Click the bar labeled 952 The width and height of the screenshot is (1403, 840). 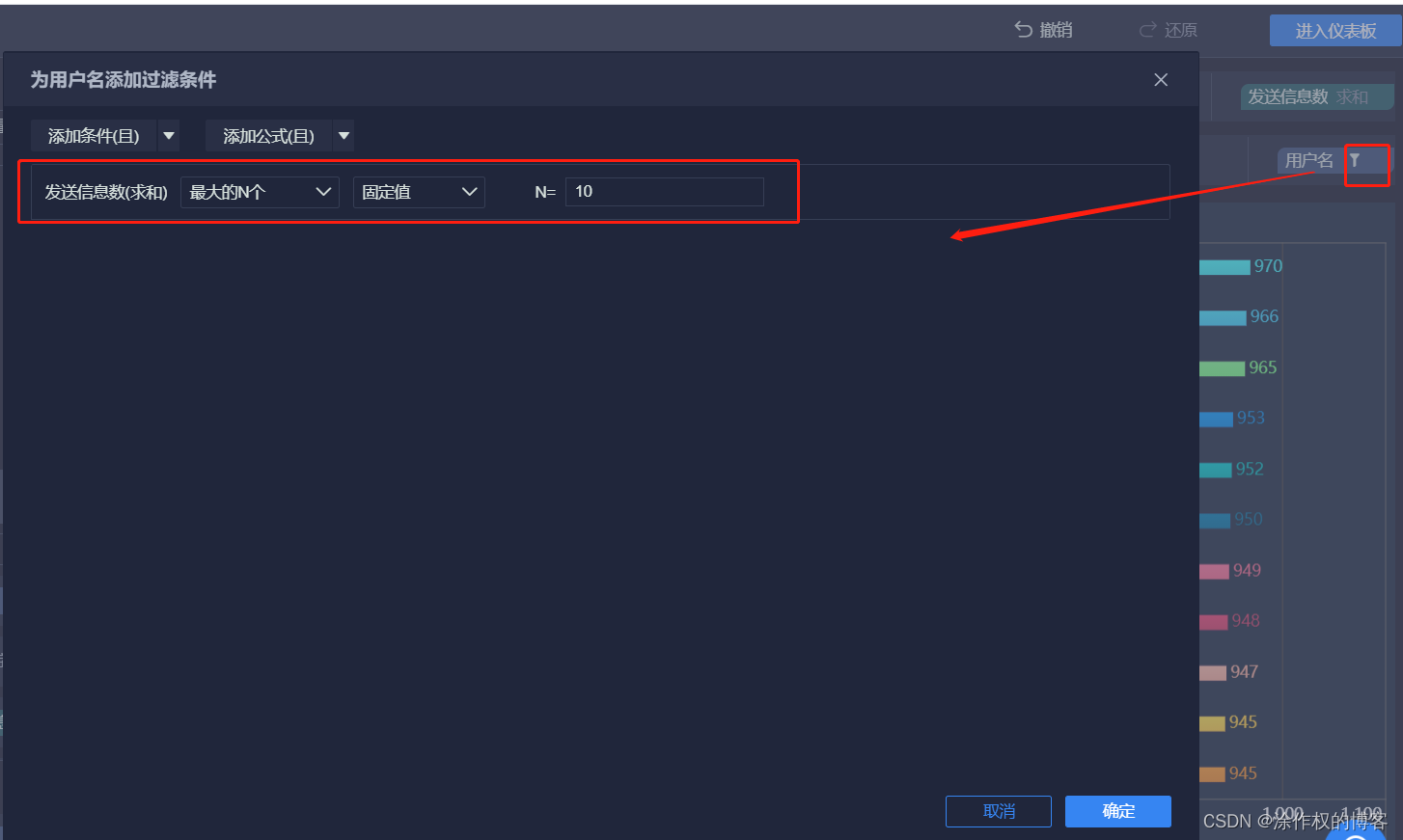coord(1216,470)
